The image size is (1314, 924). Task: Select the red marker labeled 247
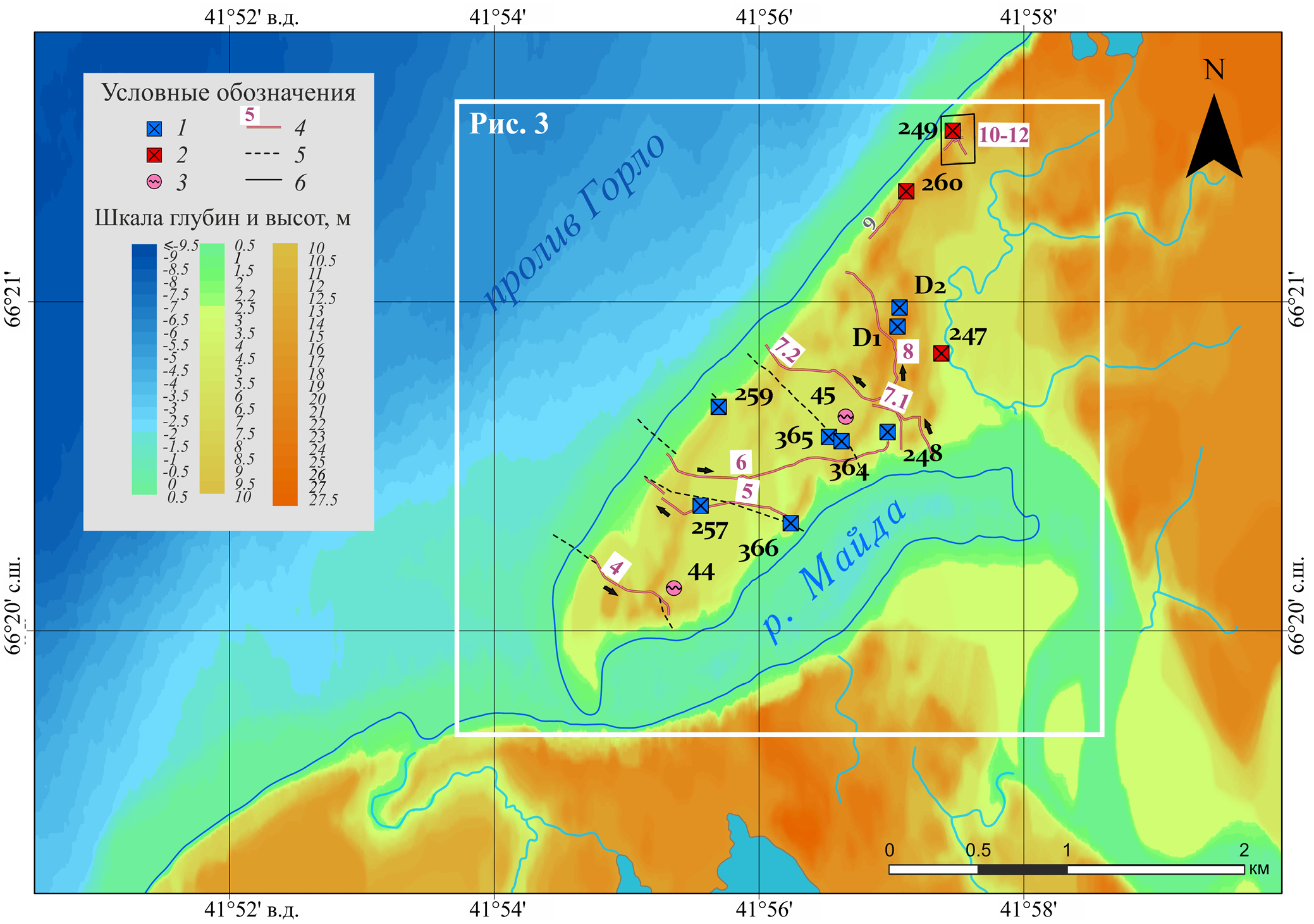tap(941, 354)
